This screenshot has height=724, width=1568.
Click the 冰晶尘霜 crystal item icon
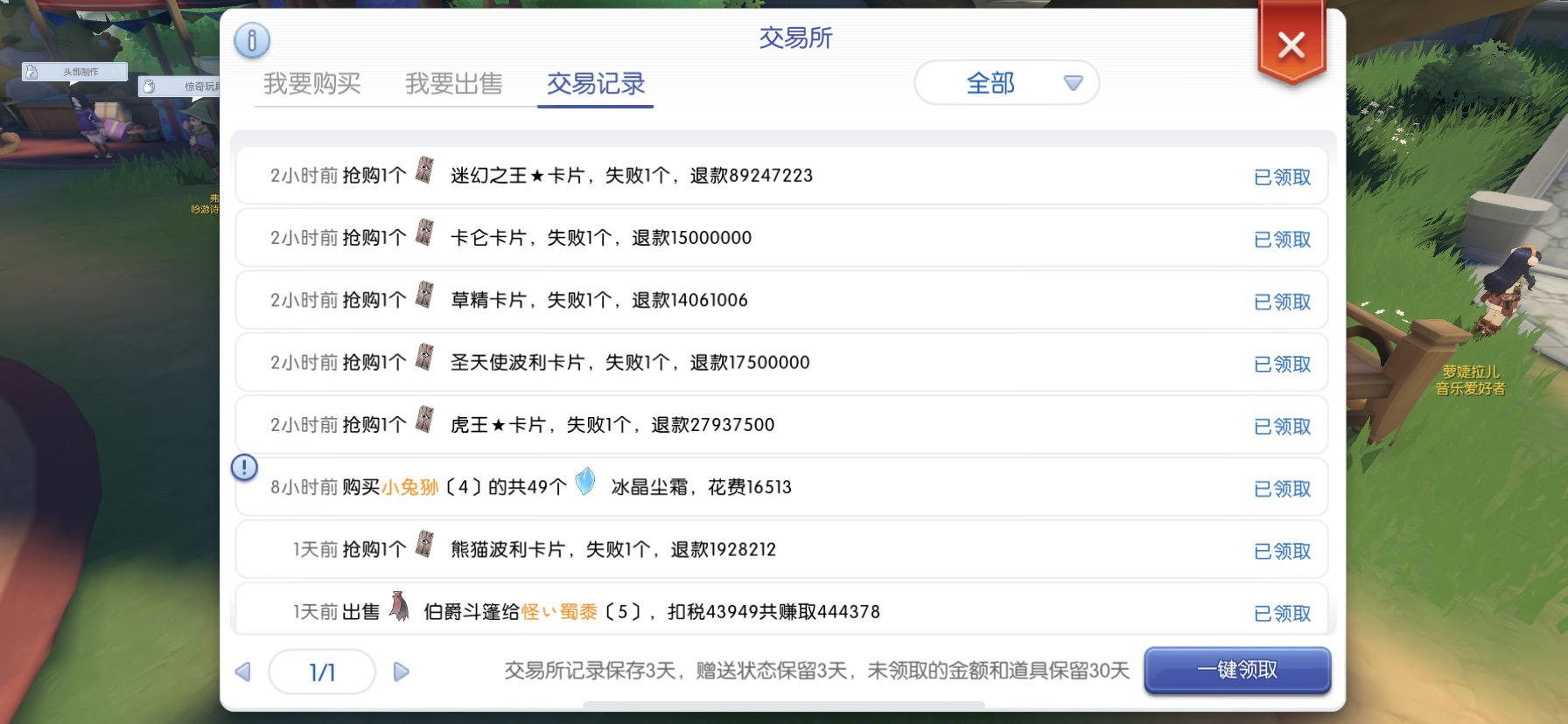point(585,482)
